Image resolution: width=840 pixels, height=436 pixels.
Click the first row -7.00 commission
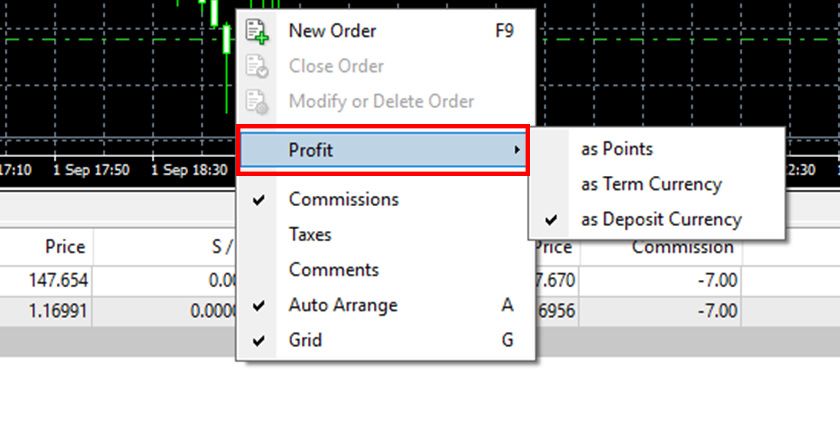point(717,280)
